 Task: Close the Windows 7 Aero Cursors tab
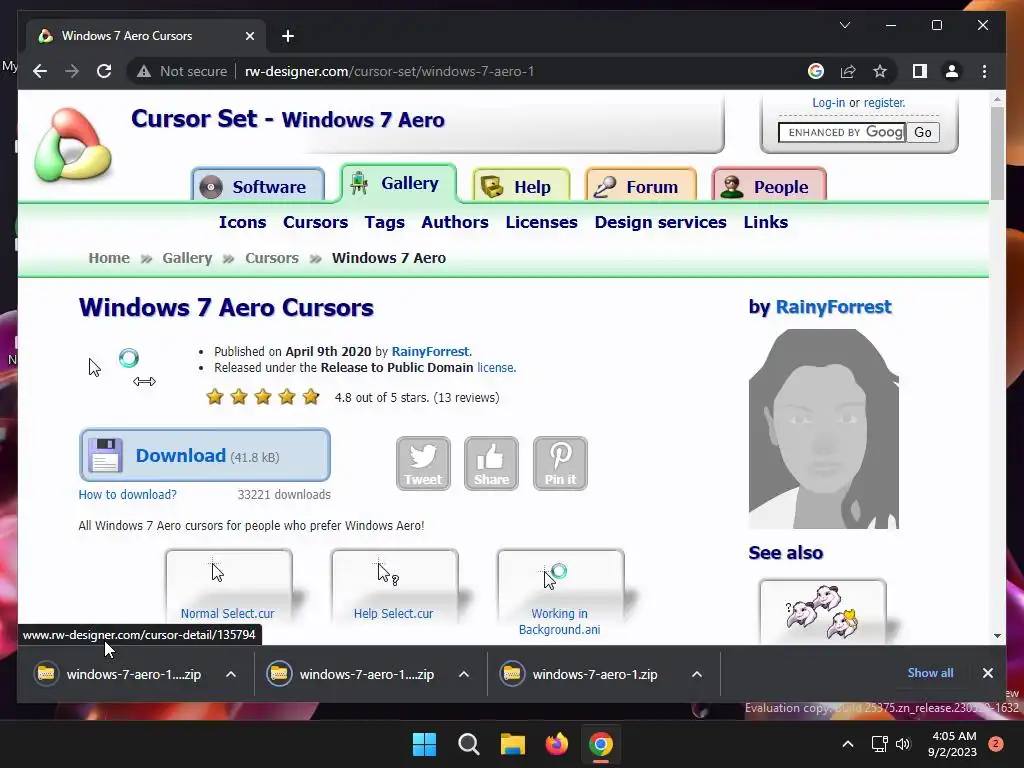coord(249,36)
